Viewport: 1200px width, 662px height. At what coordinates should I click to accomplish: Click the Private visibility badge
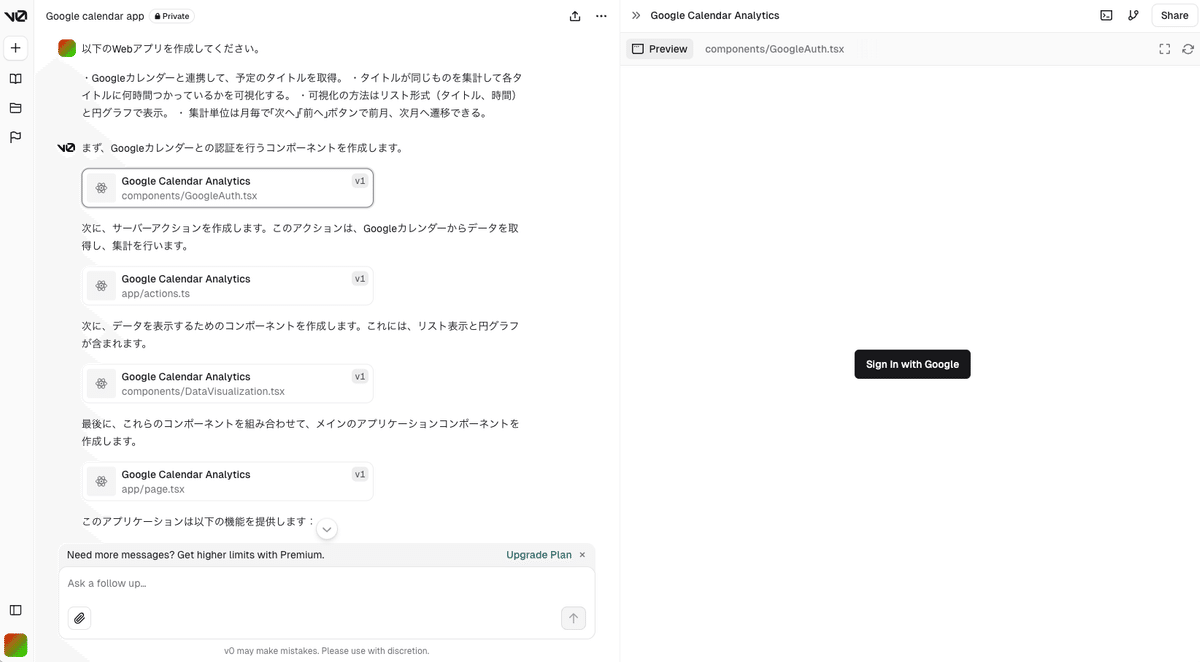click(172, 16)
